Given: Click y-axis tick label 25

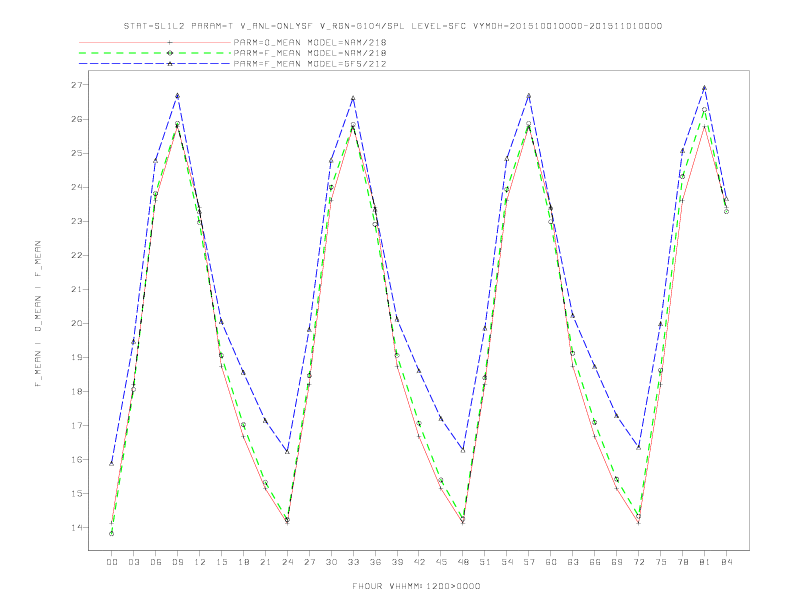Looking at the screenshot, I should (x=76, y=154).
